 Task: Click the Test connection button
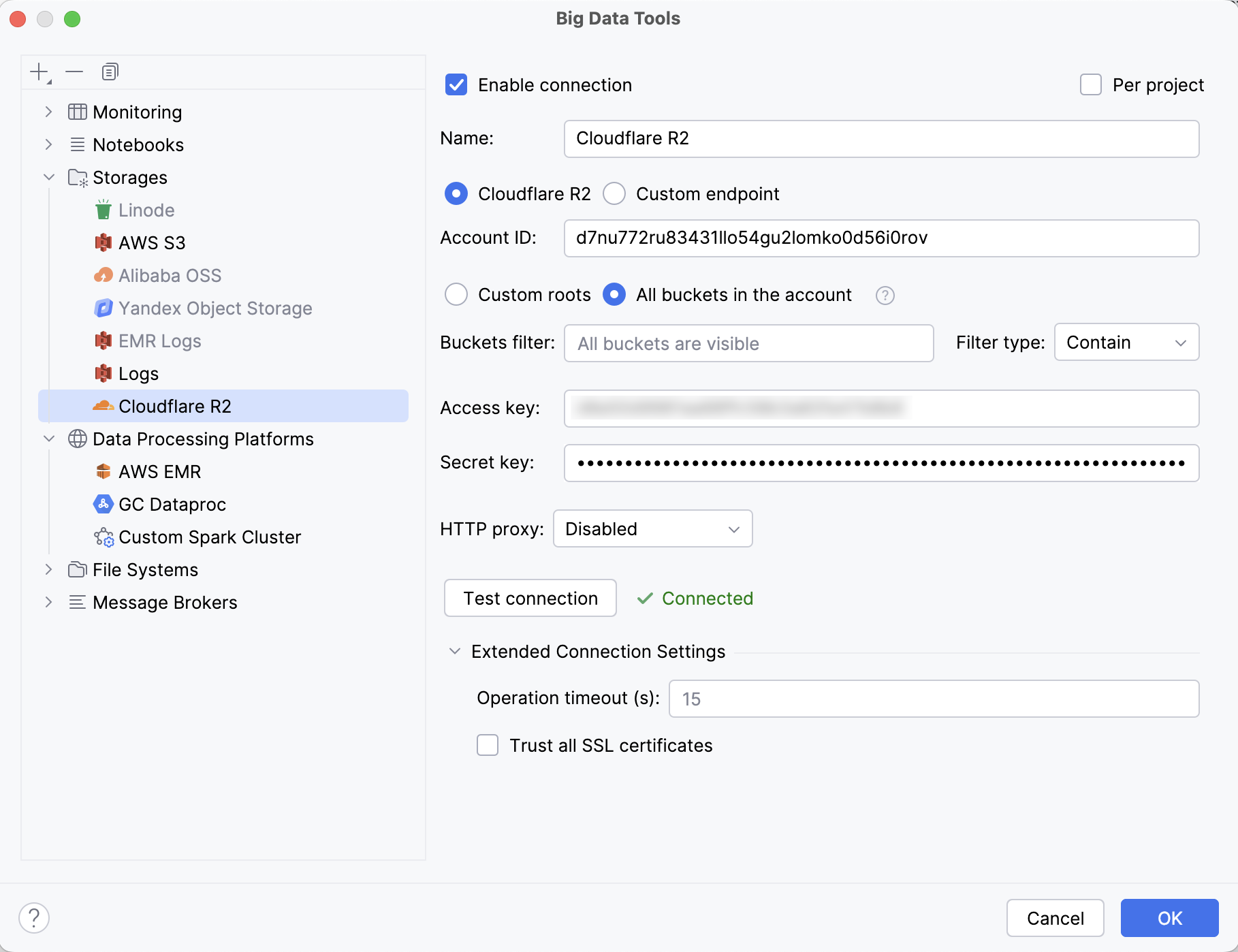530,598
